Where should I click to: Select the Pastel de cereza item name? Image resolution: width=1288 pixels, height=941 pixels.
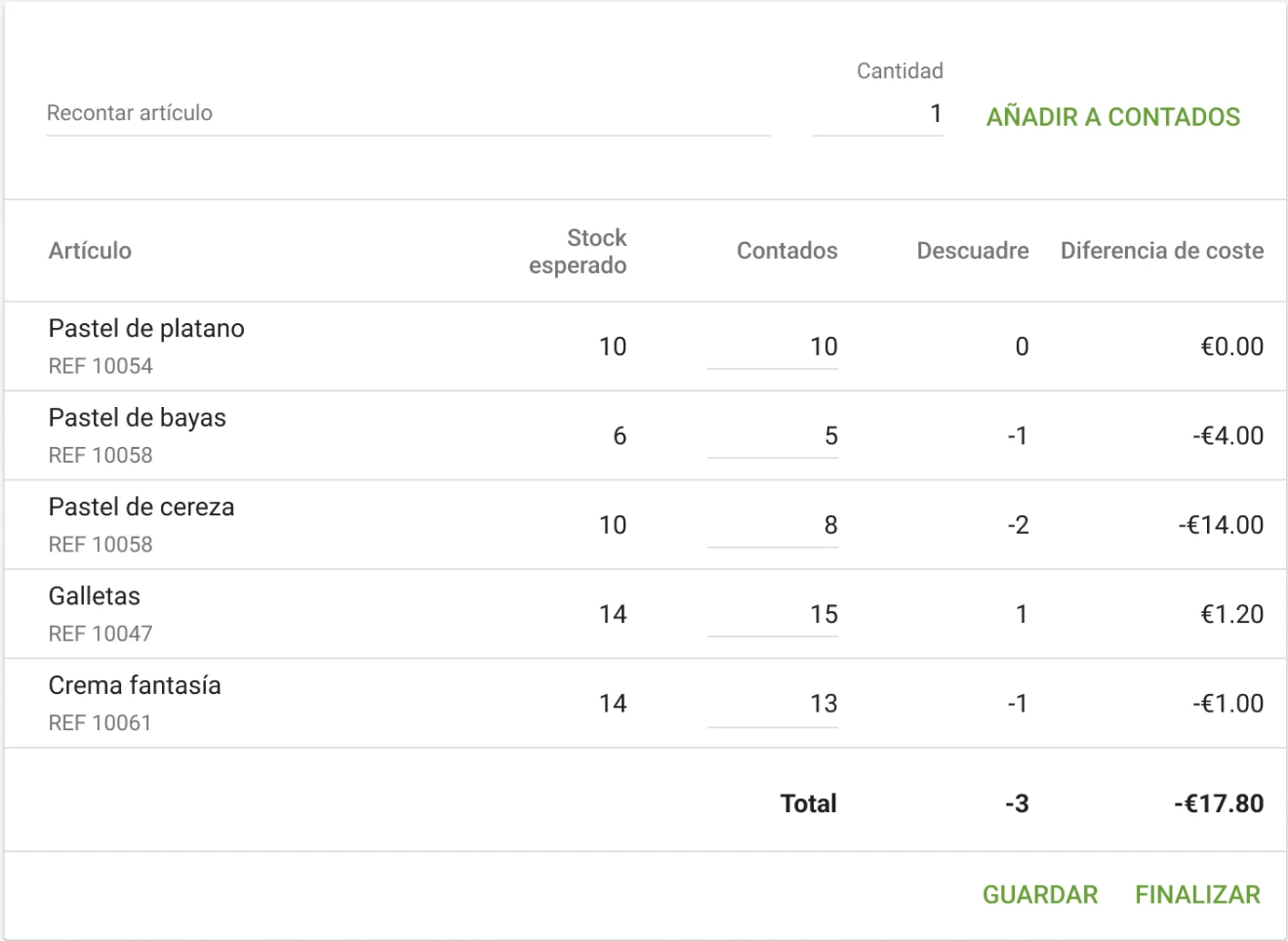tap(141, 508)
